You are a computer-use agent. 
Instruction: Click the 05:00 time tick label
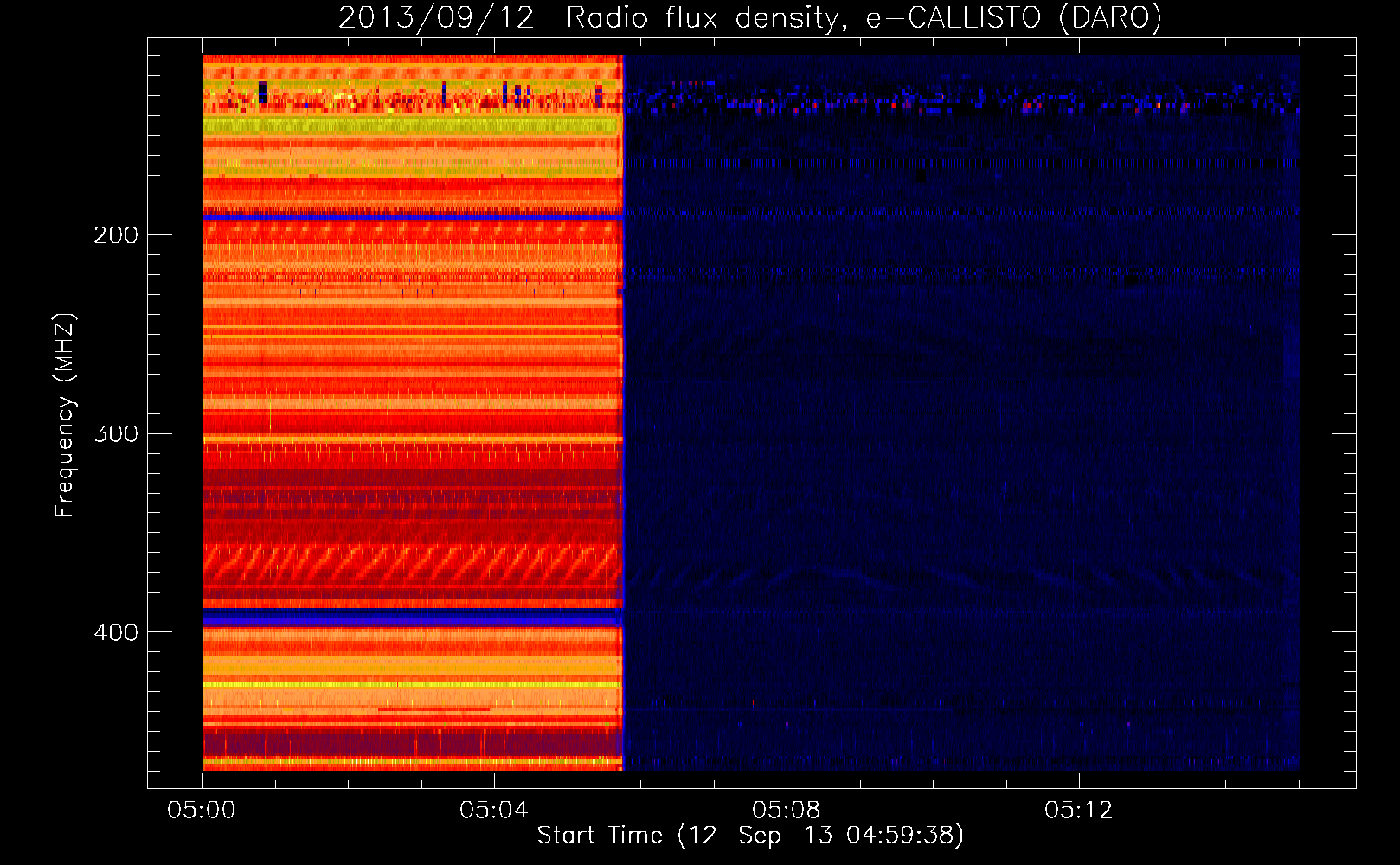pos(202,811)
